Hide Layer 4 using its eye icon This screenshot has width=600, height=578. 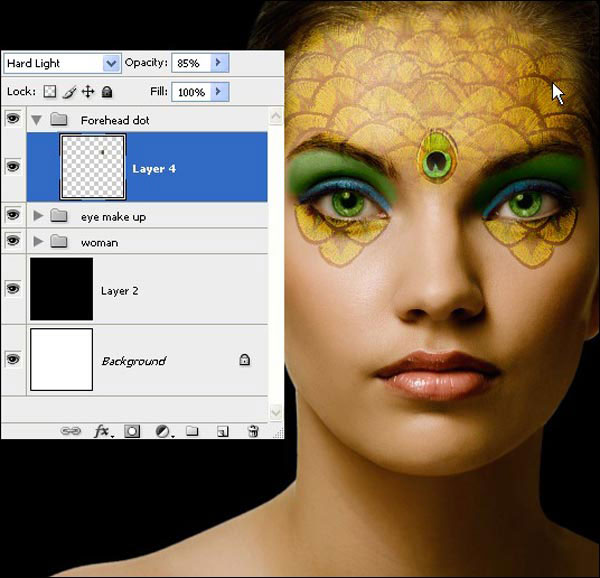click(x=13, y=166)
